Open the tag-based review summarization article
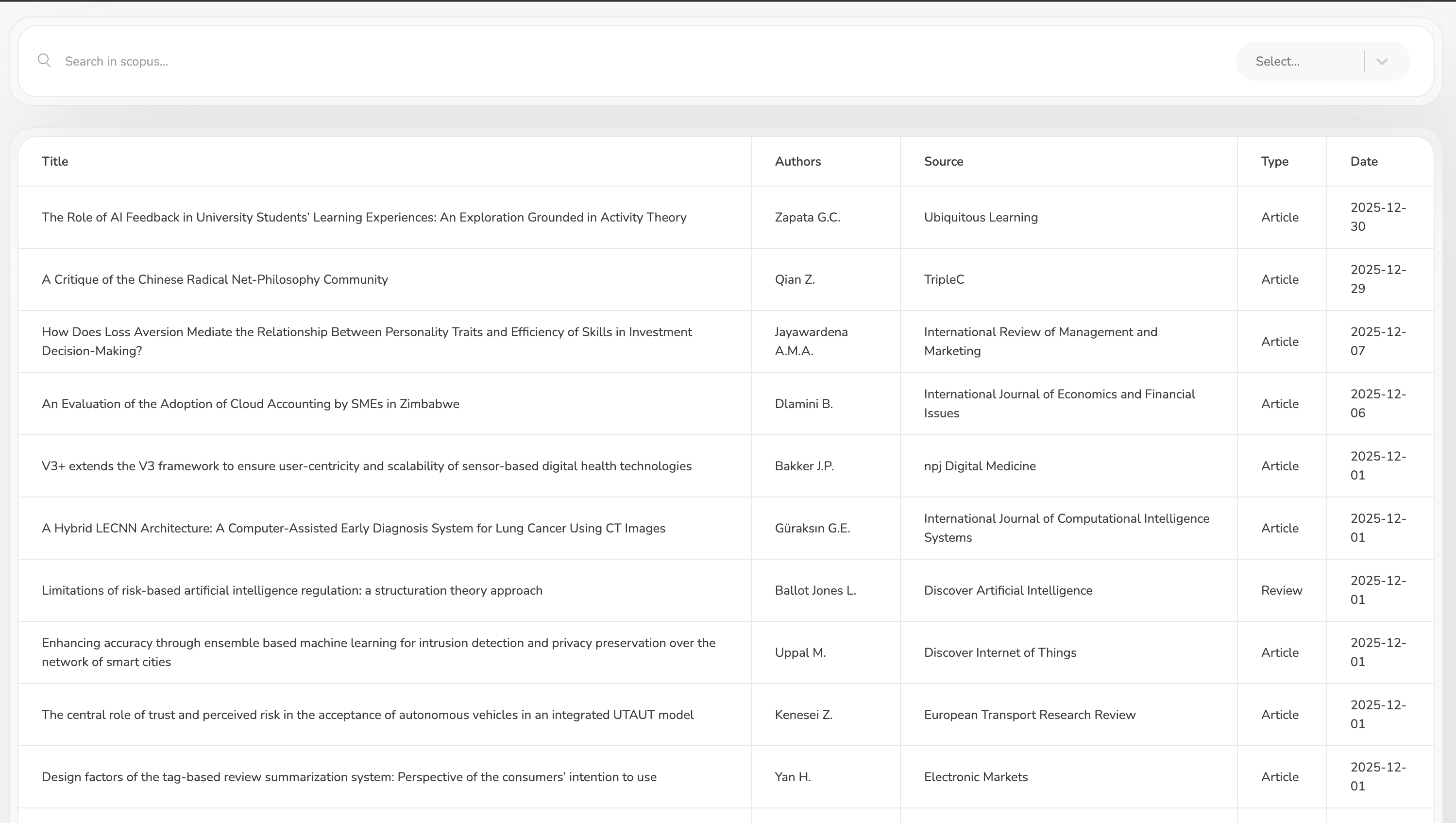 coord(349,777)
